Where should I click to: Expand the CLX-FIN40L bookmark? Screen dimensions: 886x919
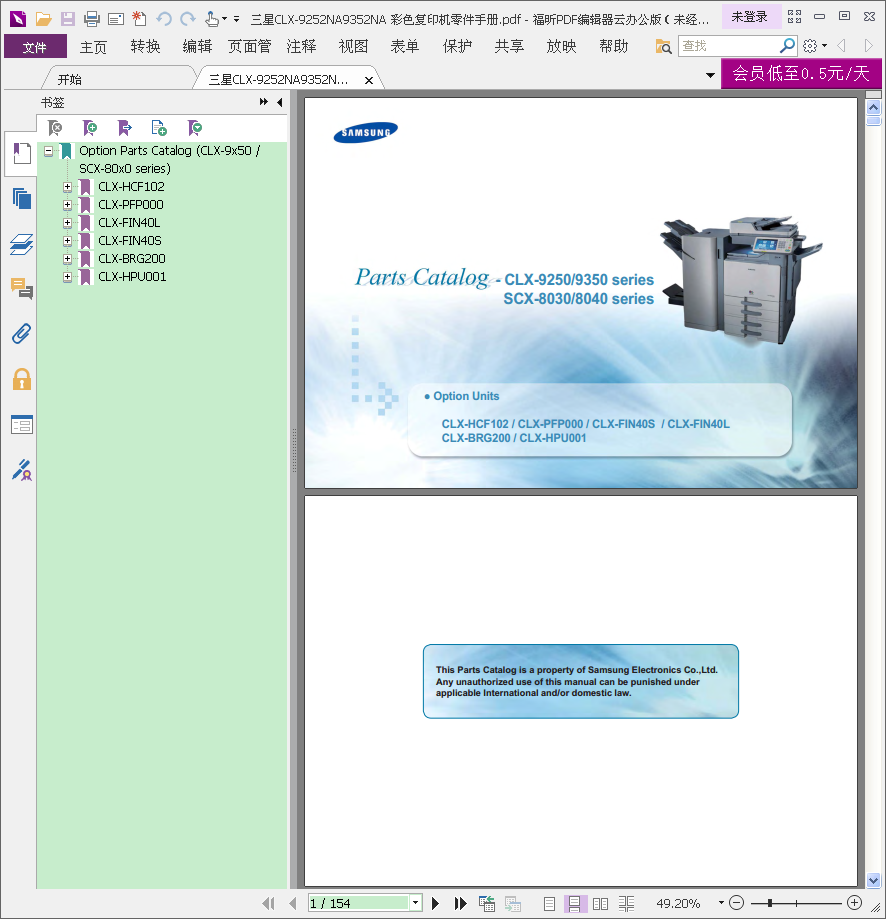point(67,223)
